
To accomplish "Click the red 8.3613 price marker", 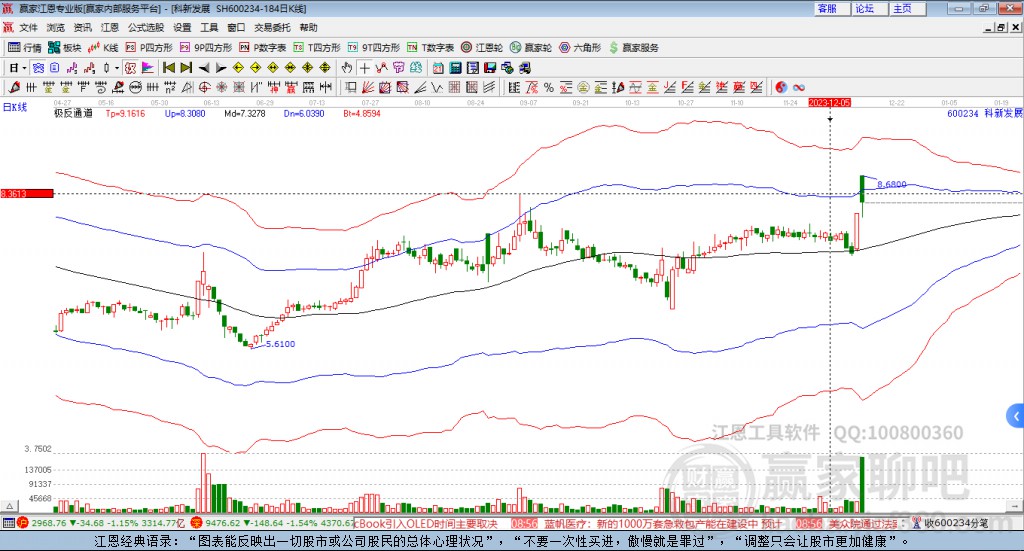I will (27, 193).
